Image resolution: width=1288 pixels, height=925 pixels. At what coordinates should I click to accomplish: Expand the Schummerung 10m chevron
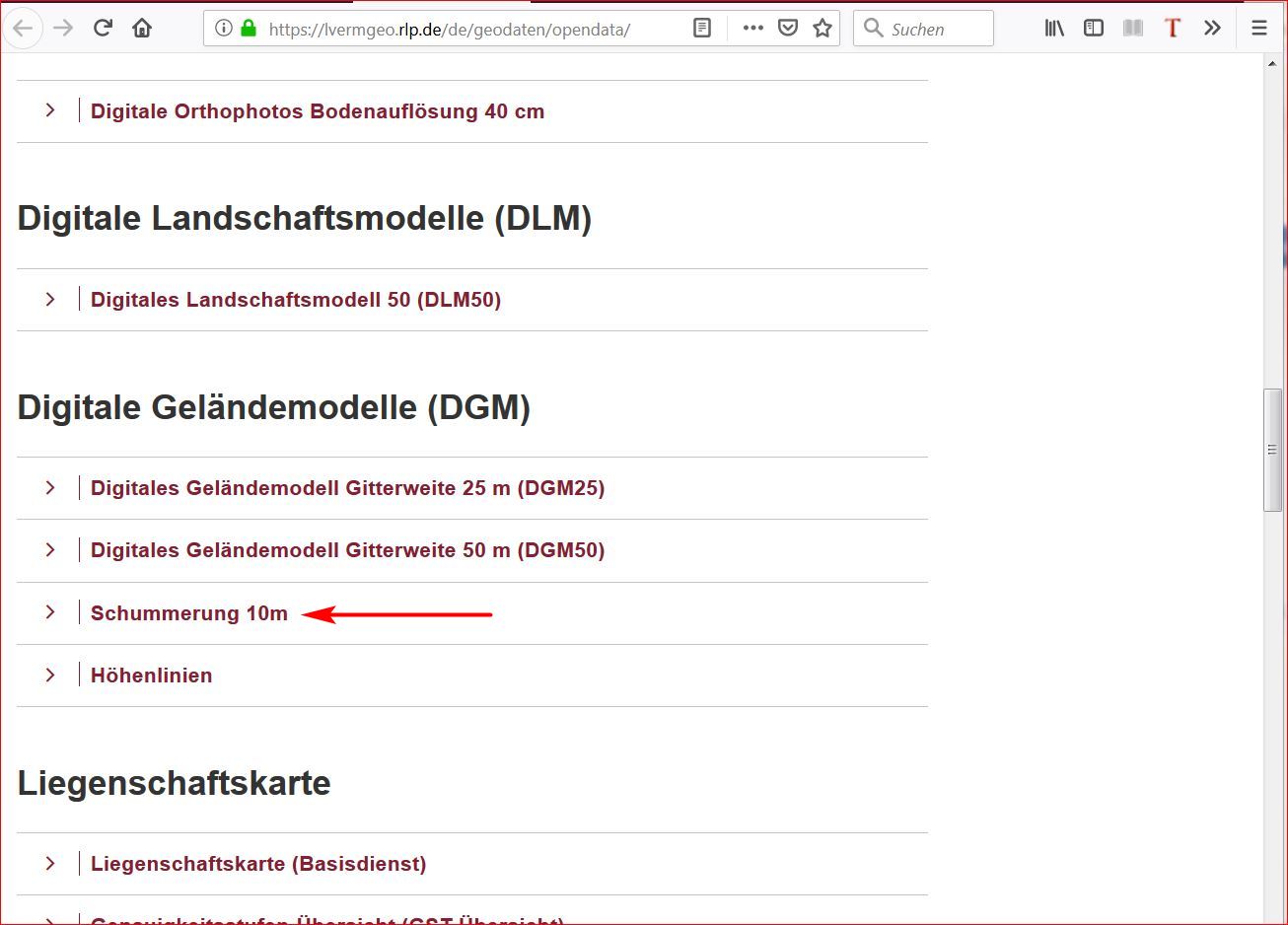(x=50, y=612)
